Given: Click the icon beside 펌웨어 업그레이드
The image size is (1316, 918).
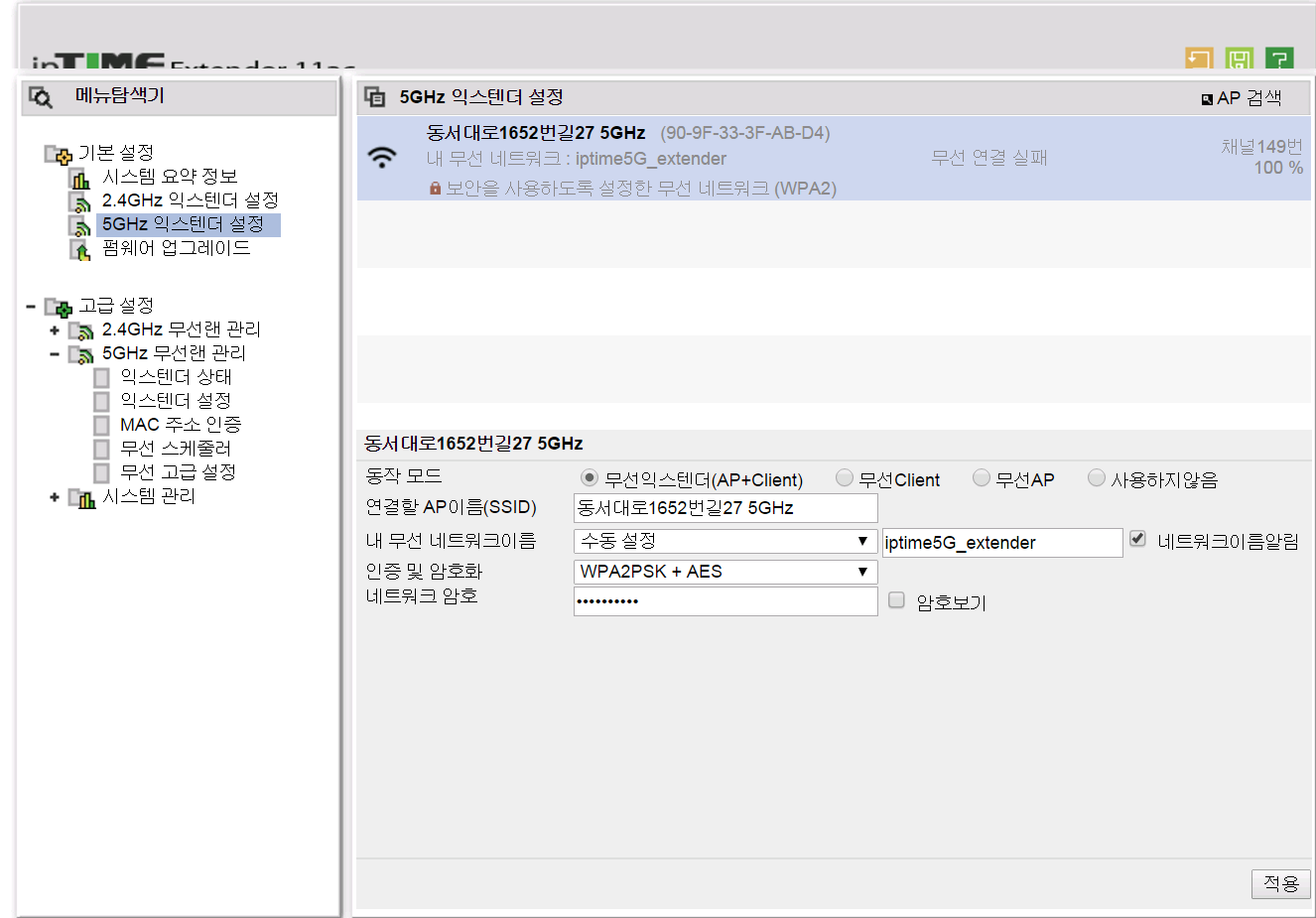Looking at the screenshot, I should (x=80, y=249).
